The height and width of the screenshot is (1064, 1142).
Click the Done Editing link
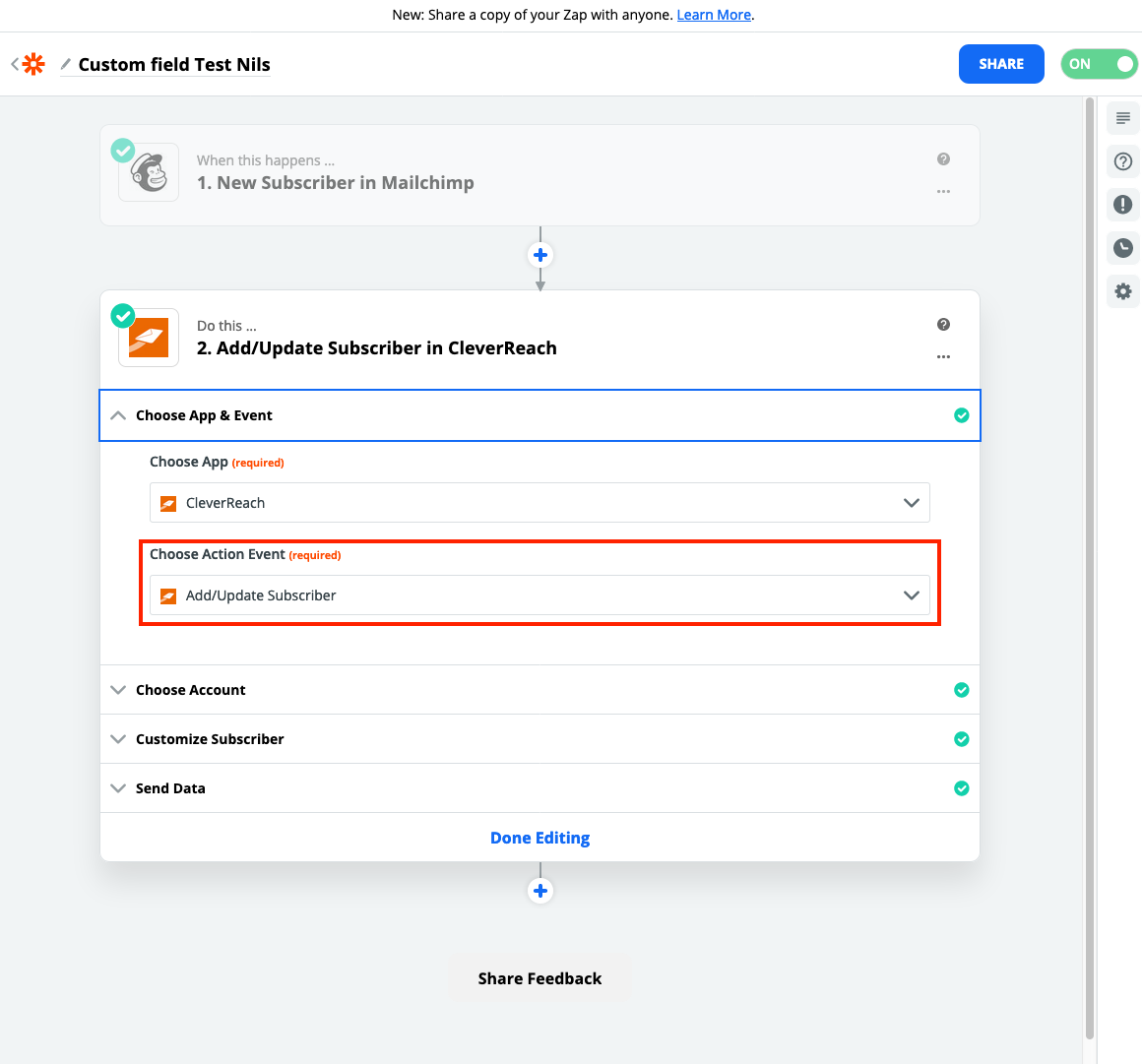point(539,838)
